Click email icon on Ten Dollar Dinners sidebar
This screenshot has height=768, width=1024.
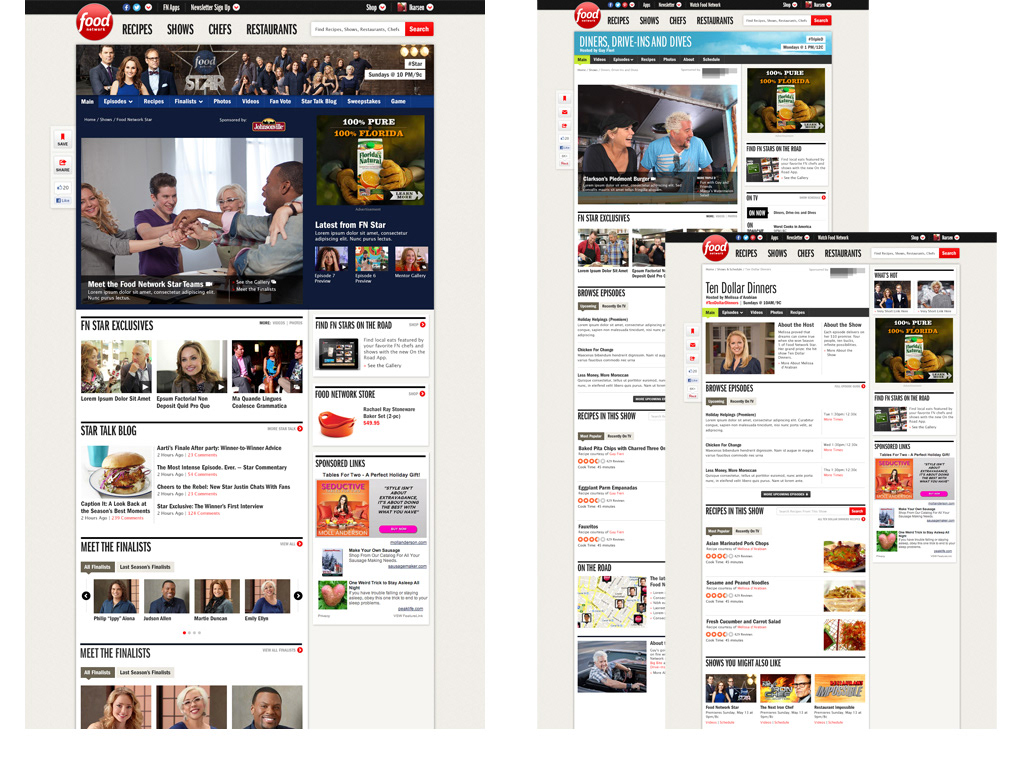pos(693,345)
